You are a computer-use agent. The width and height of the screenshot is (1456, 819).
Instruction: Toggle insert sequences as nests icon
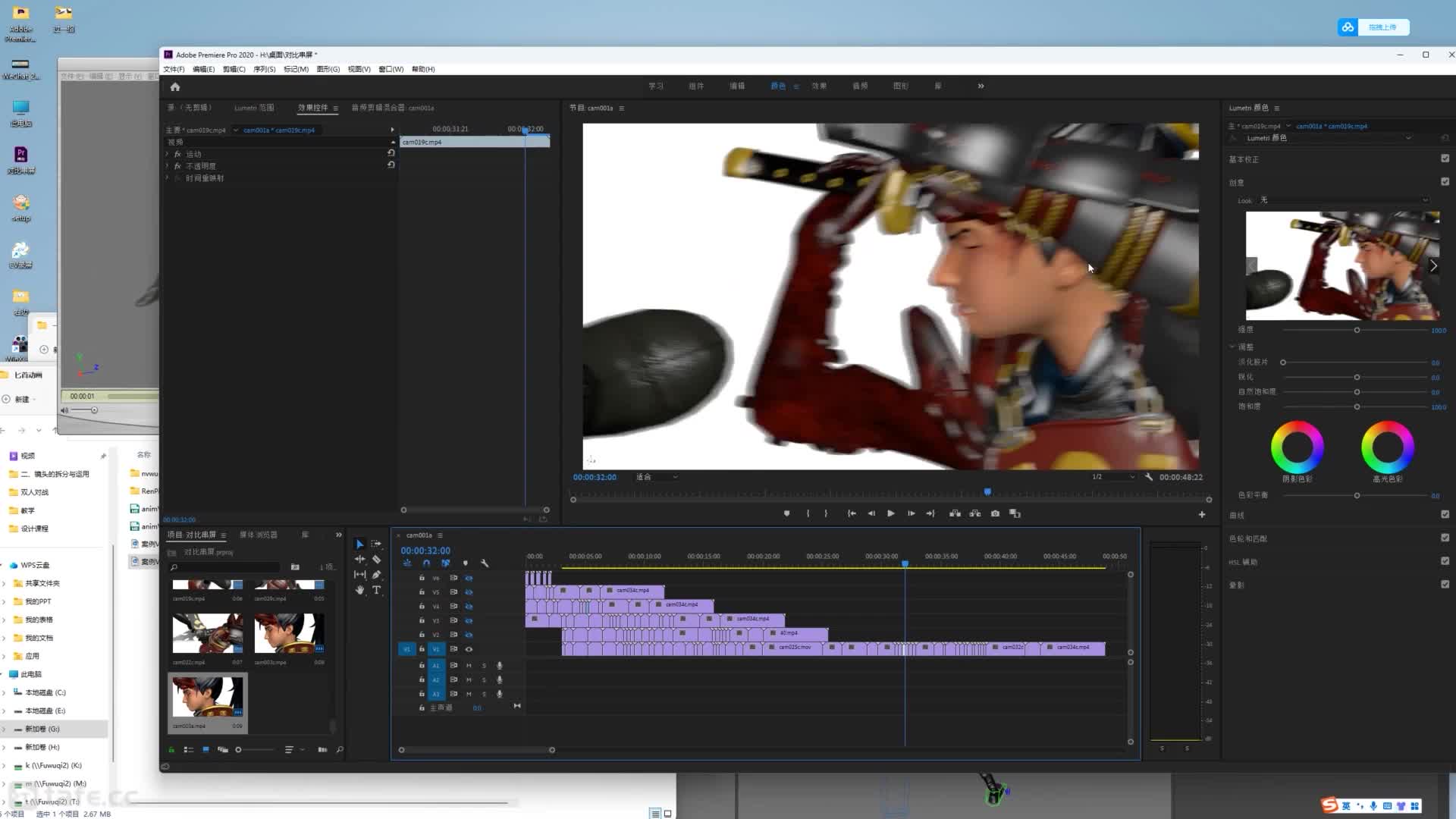(407, 563)
